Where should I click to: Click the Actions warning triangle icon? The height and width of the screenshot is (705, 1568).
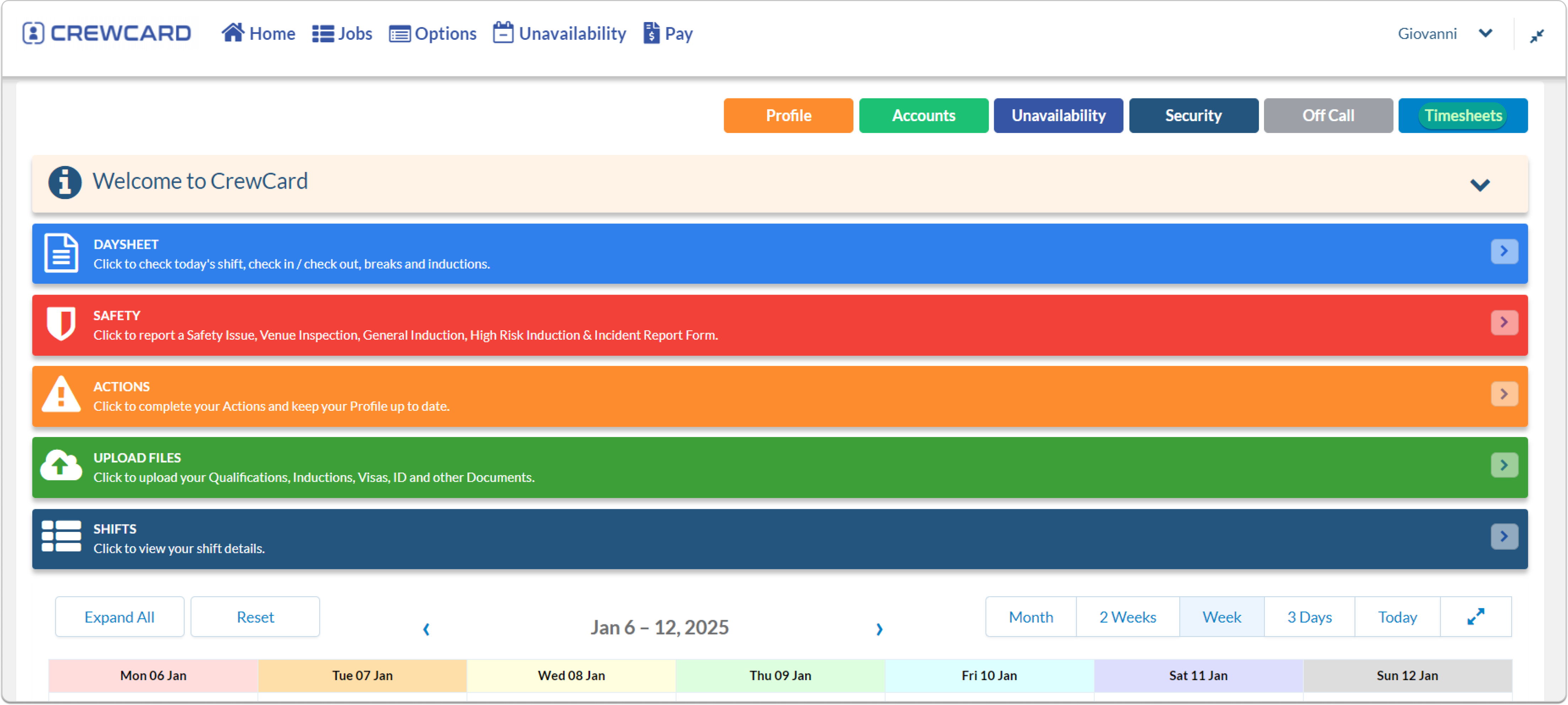click(61, 394)
